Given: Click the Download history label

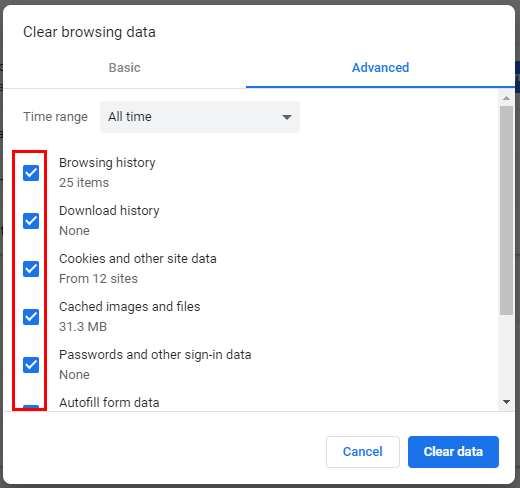Looking at the screenshot, I should coord(109,211).
